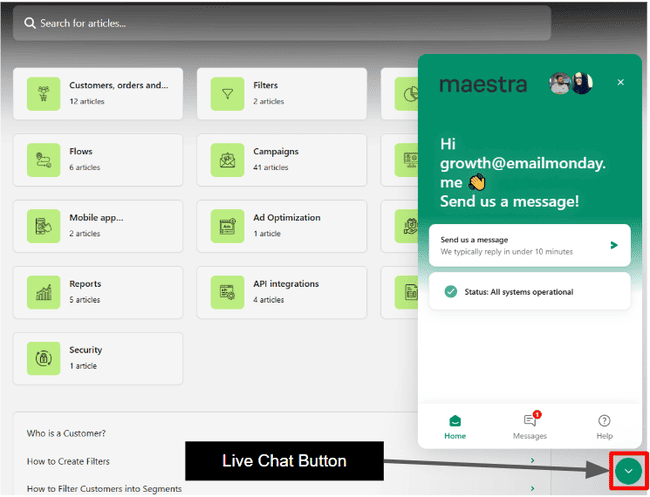Open the API integrations category title

pos(286,284)
